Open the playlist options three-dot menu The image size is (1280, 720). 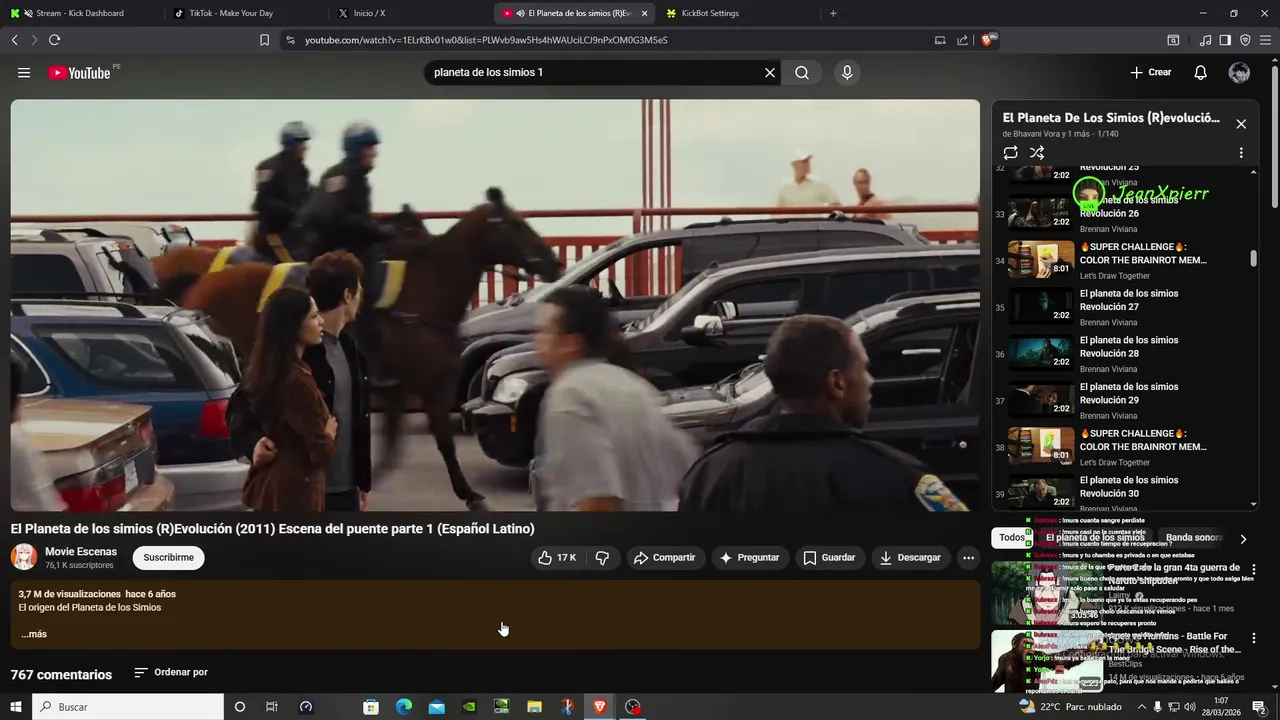click(x=1241, y=153)
